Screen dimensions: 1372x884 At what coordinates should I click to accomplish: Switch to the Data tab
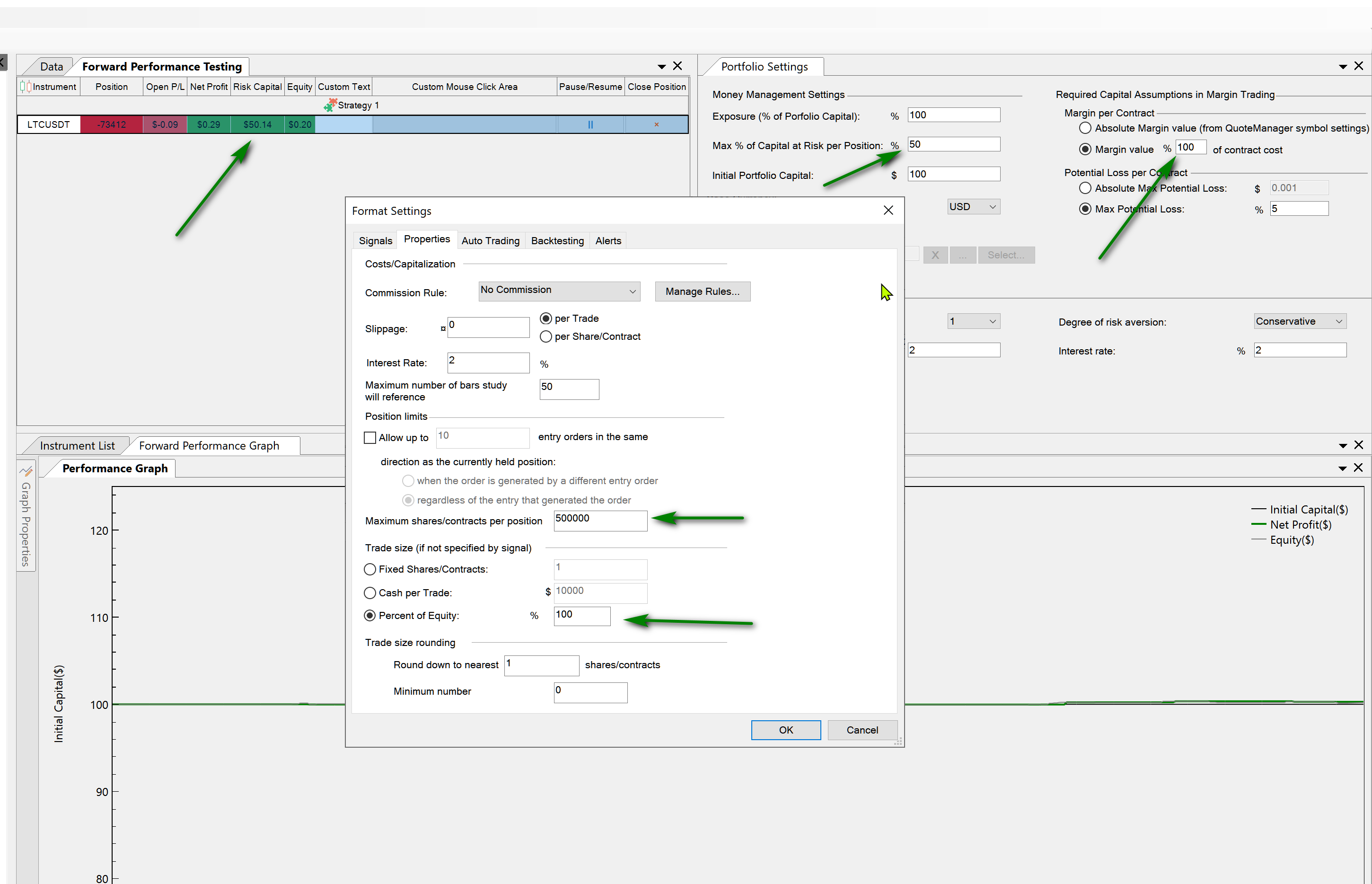51,67
